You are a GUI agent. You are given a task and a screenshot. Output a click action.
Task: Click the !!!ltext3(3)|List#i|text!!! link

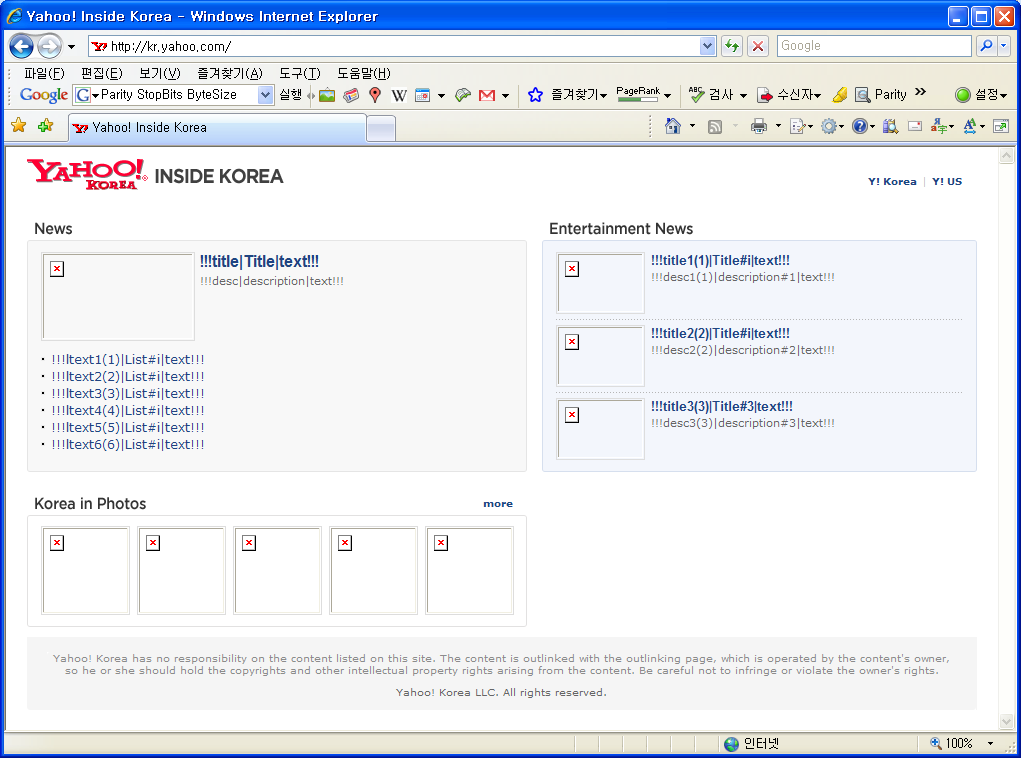(128, 393)
